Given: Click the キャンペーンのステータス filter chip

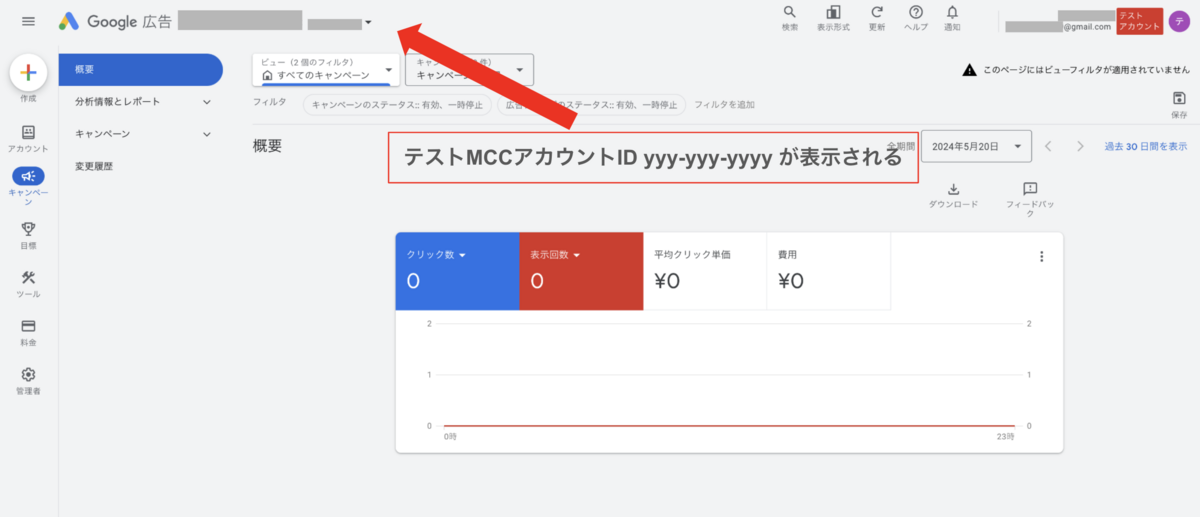Looking at the screenshot, I should 397,104.
